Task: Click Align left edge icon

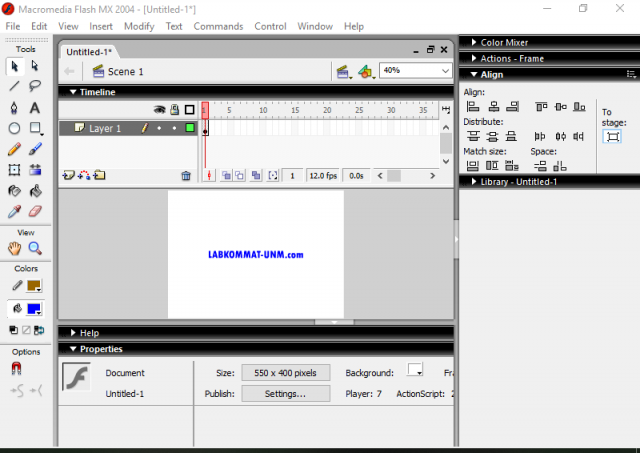Action: point(473,107)
